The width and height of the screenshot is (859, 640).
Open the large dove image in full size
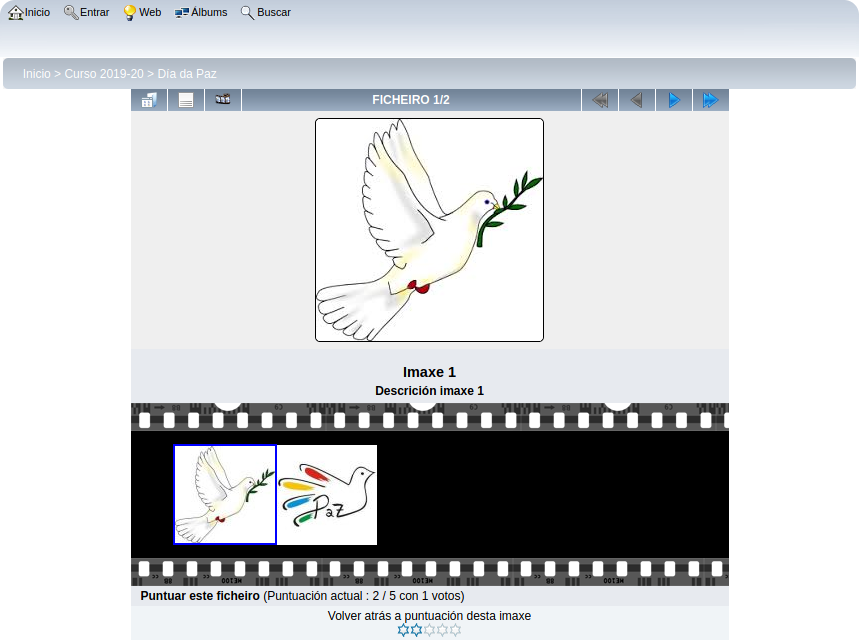click(429, 230)
